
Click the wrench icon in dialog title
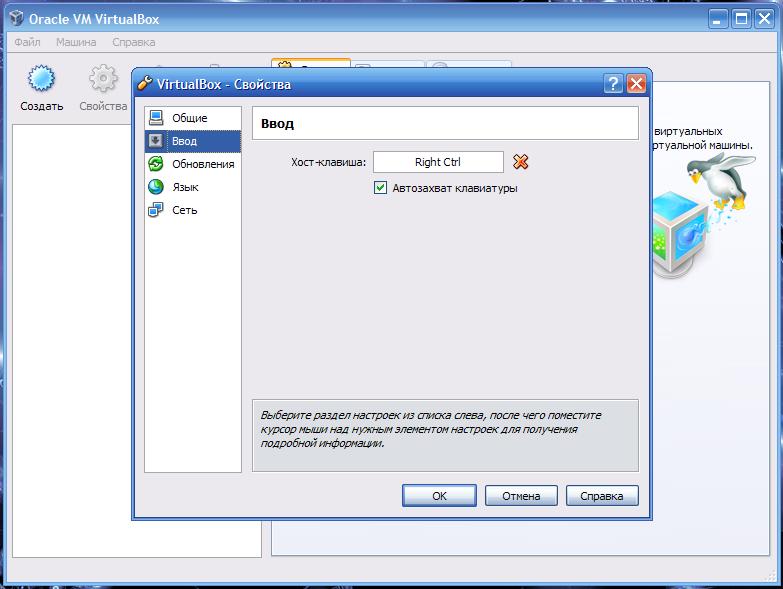pyautogui.click(x=145, y=83)
